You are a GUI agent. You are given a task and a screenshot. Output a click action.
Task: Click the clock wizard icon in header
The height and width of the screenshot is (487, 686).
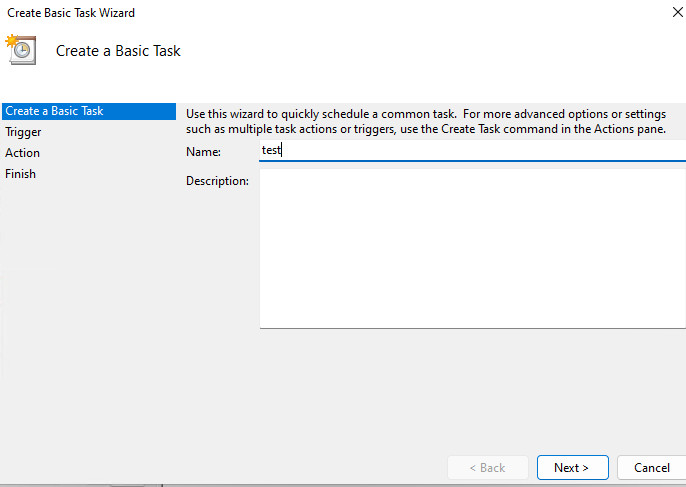pyautogui.click(x=21, y=50)
